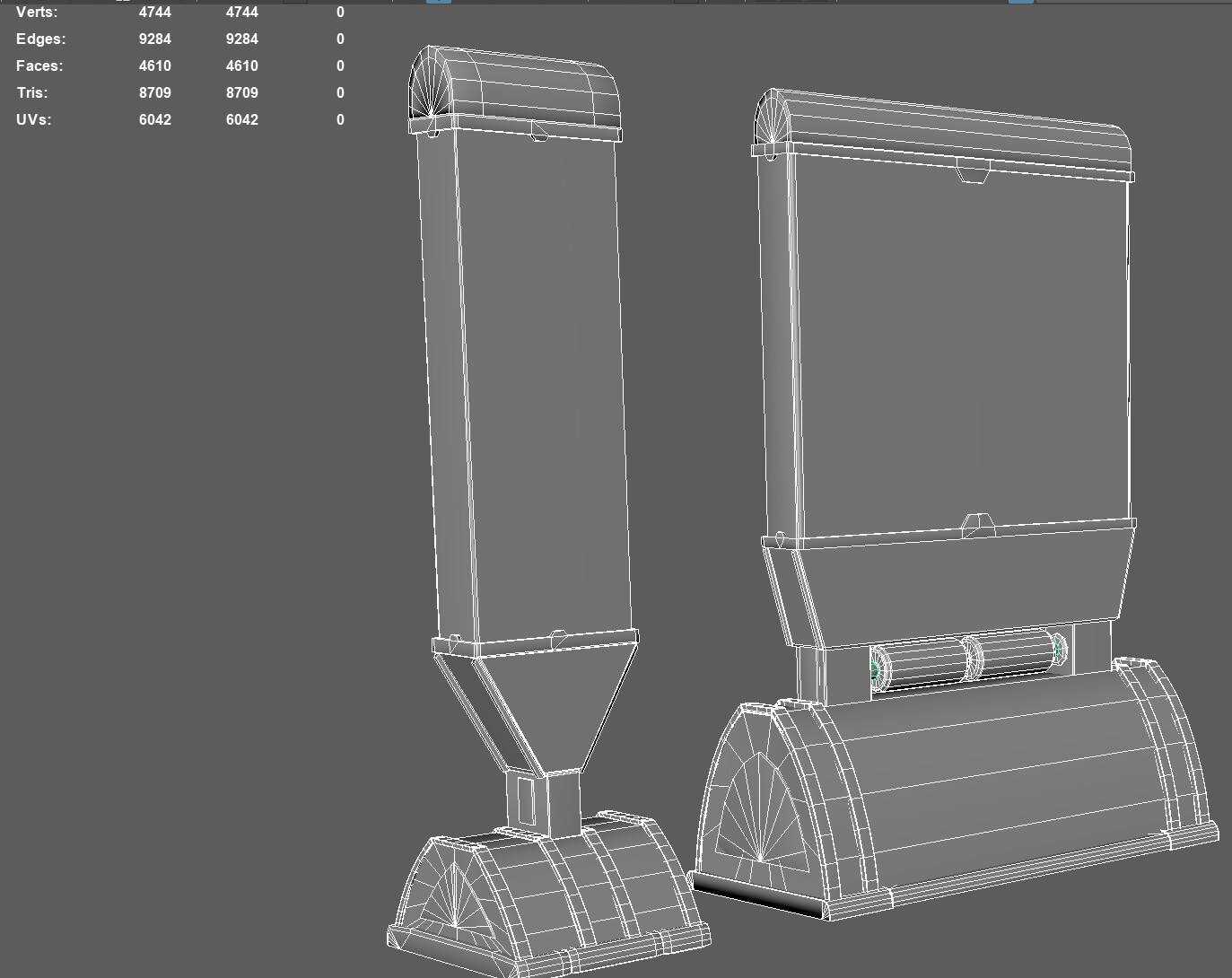Click the toolbar separator region near top middle
The width and height of the screenshot is (1232, 978).
pyautogui.click(x=589, y=4)
